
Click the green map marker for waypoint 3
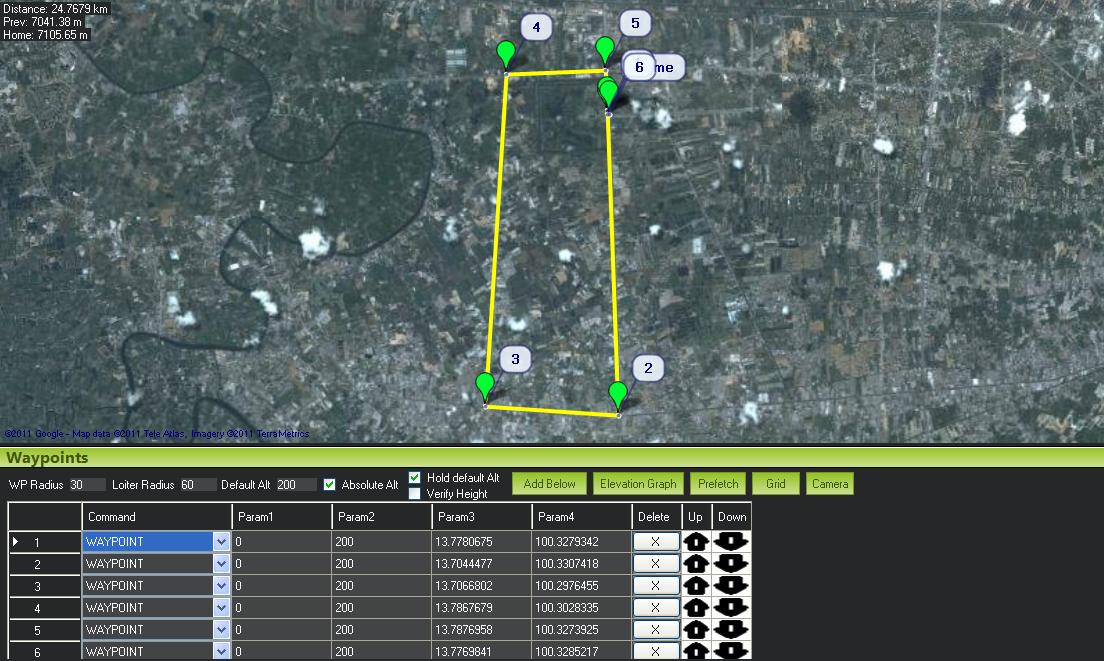point(485,385)
